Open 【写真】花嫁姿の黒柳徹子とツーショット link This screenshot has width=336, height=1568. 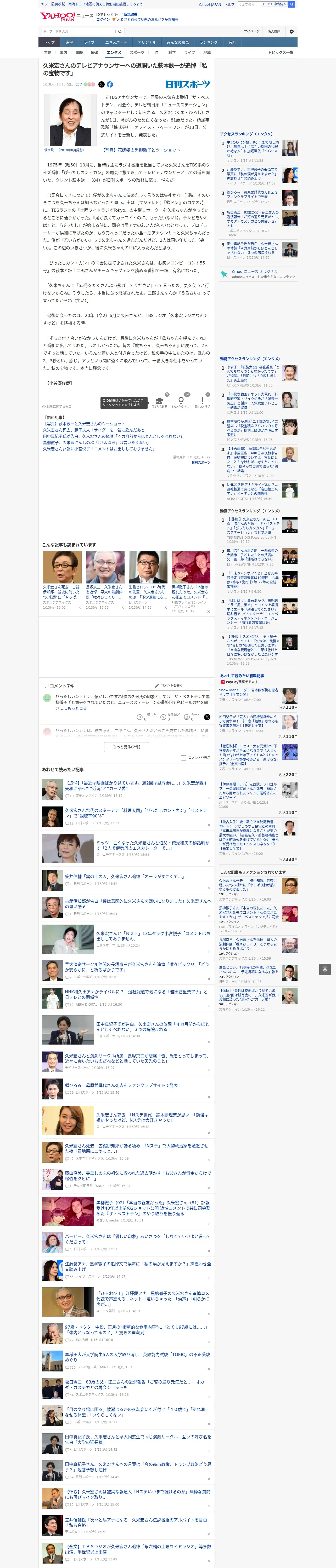[140, 150]
